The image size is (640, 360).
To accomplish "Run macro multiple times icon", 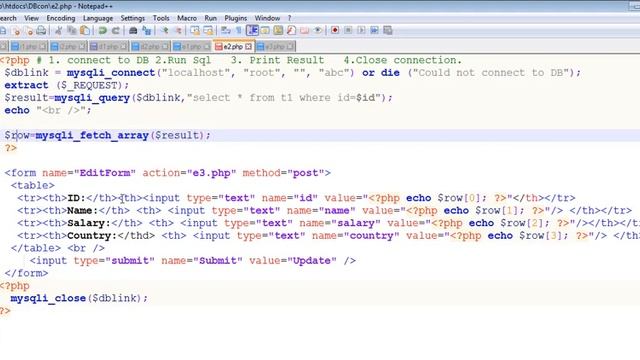I will (x=374, y=31).
